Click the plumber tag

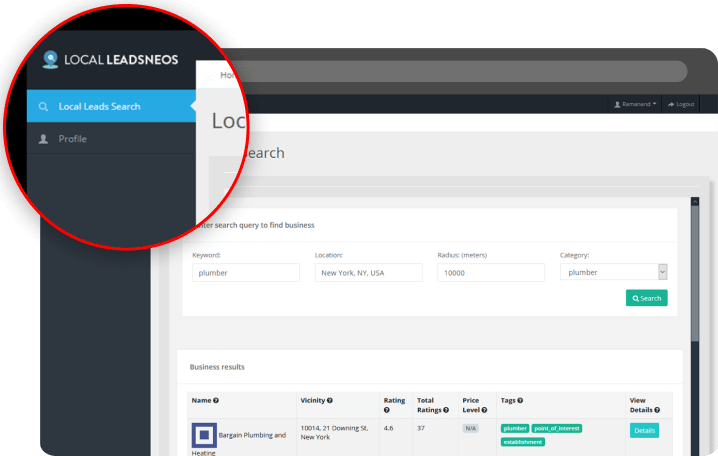pos(515,429)
